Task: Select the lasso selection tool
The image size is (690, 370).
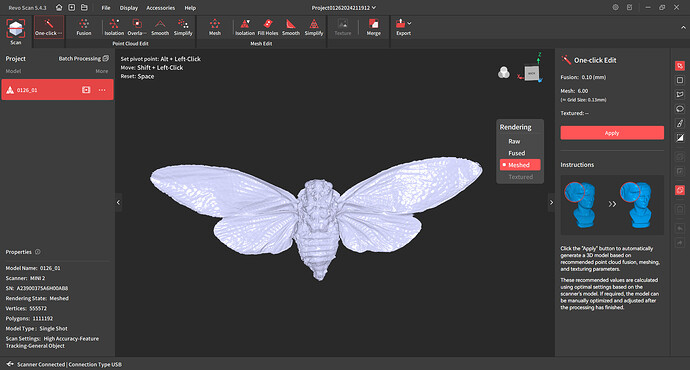Action: tap(680, 109)
